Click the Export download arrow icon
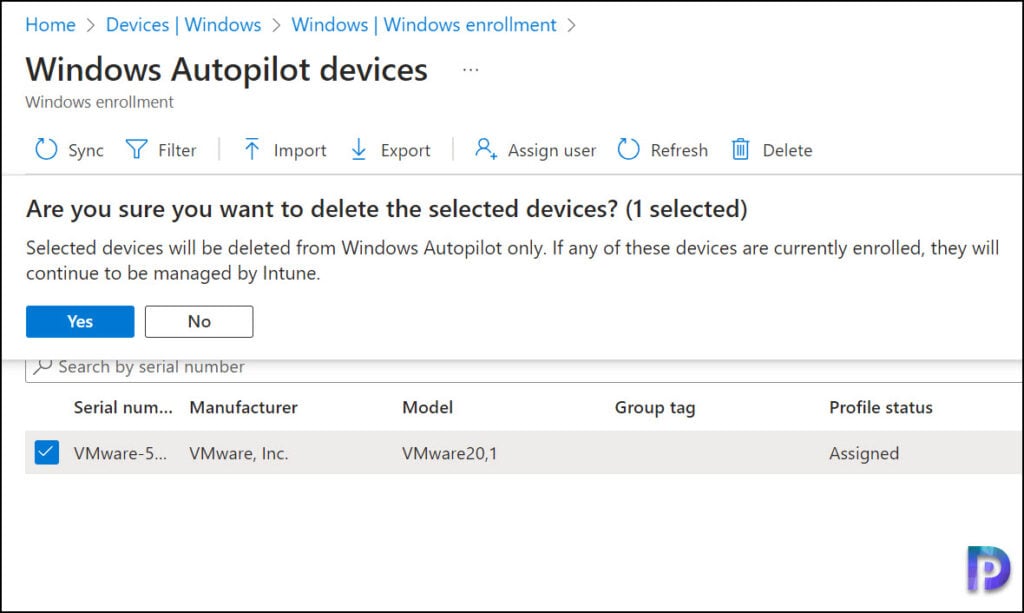The height and width of the screenshot is (613, 1024). (359, 149)
